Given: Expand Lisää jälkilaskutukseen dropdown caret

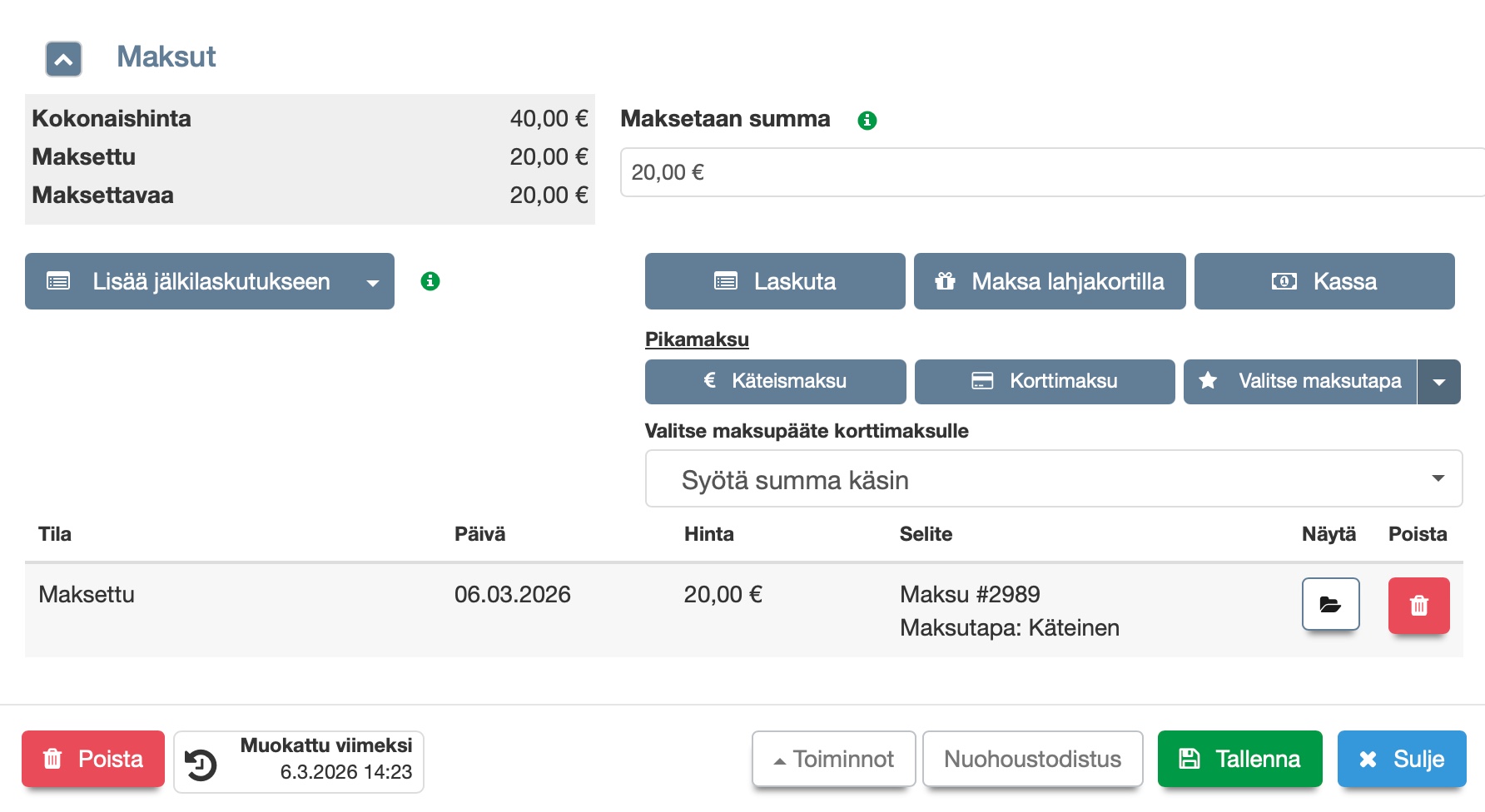Looking at the screenshot, I should (373, 283).
